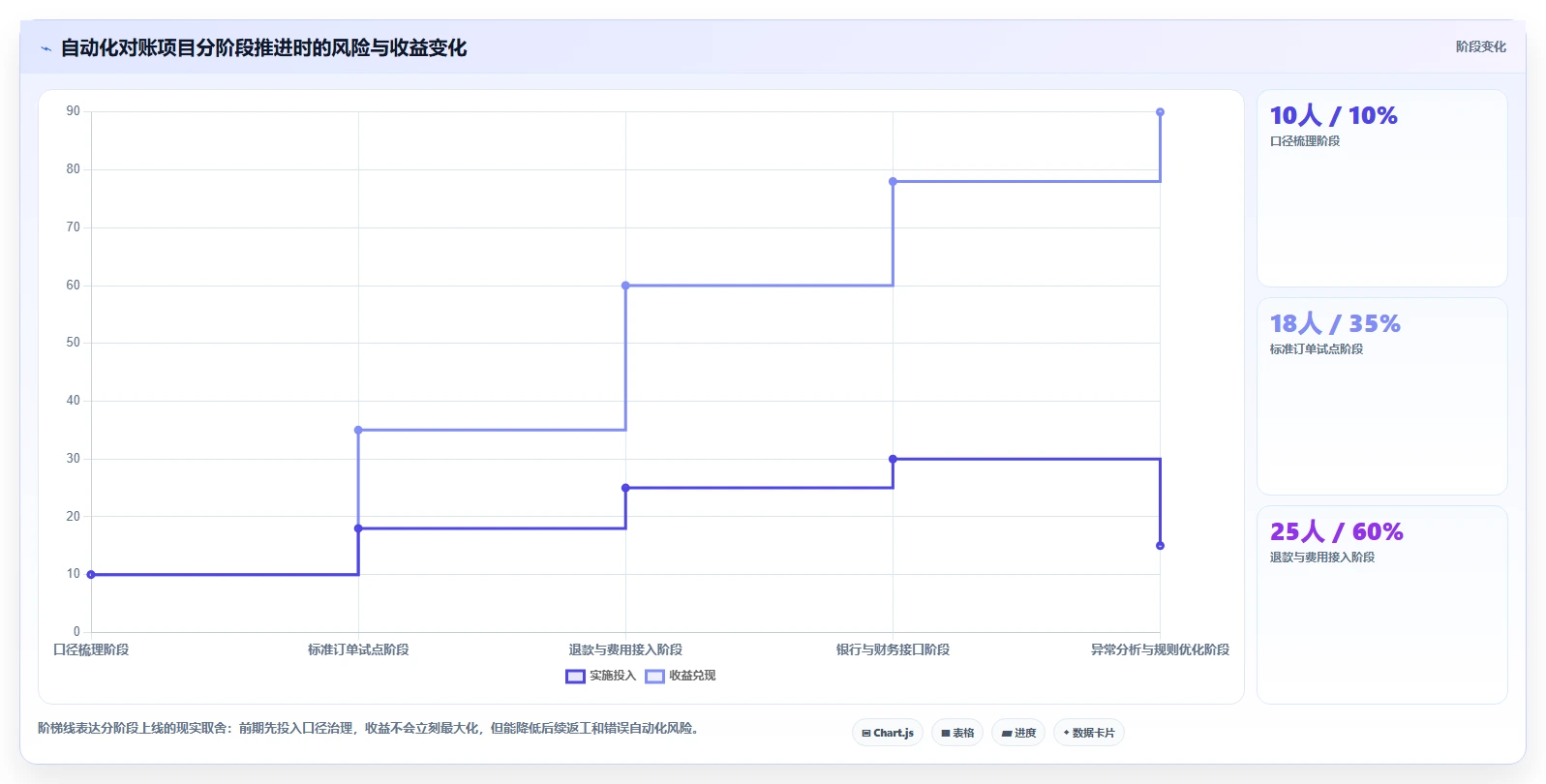Click the 实施投入 starting point at 10
The width and height of the screenshot is (1546, 784).
click(91, 575)
